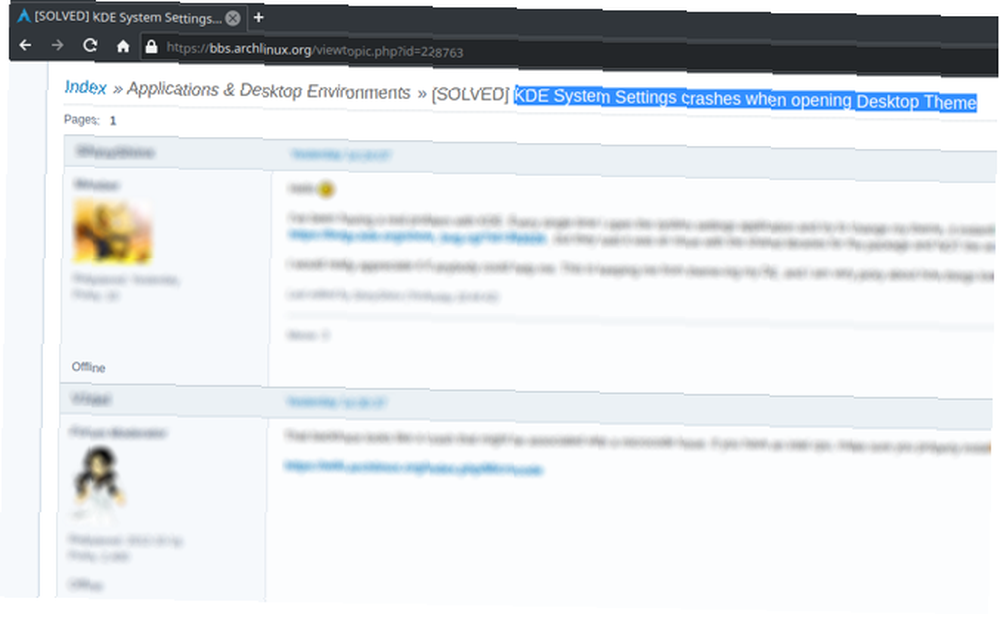1000x617 pixels.
Task: Open a new browser tab
Action: [258, 17]
